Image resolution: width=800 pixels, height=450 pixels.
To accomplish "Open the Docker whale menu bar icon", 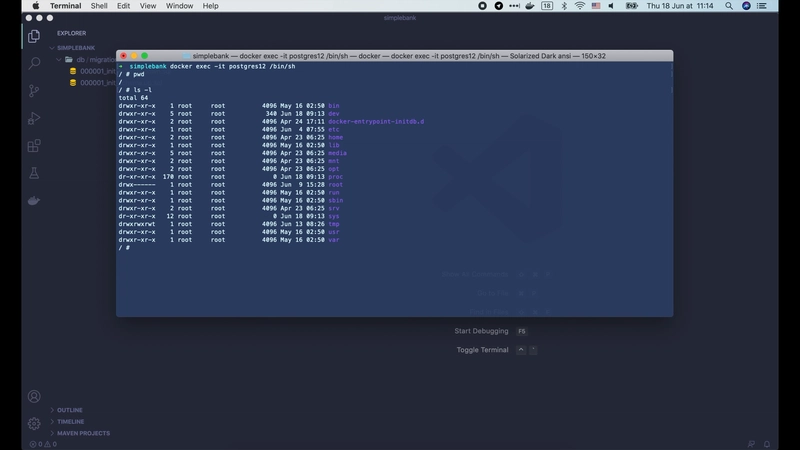I will tap(530, 6).
